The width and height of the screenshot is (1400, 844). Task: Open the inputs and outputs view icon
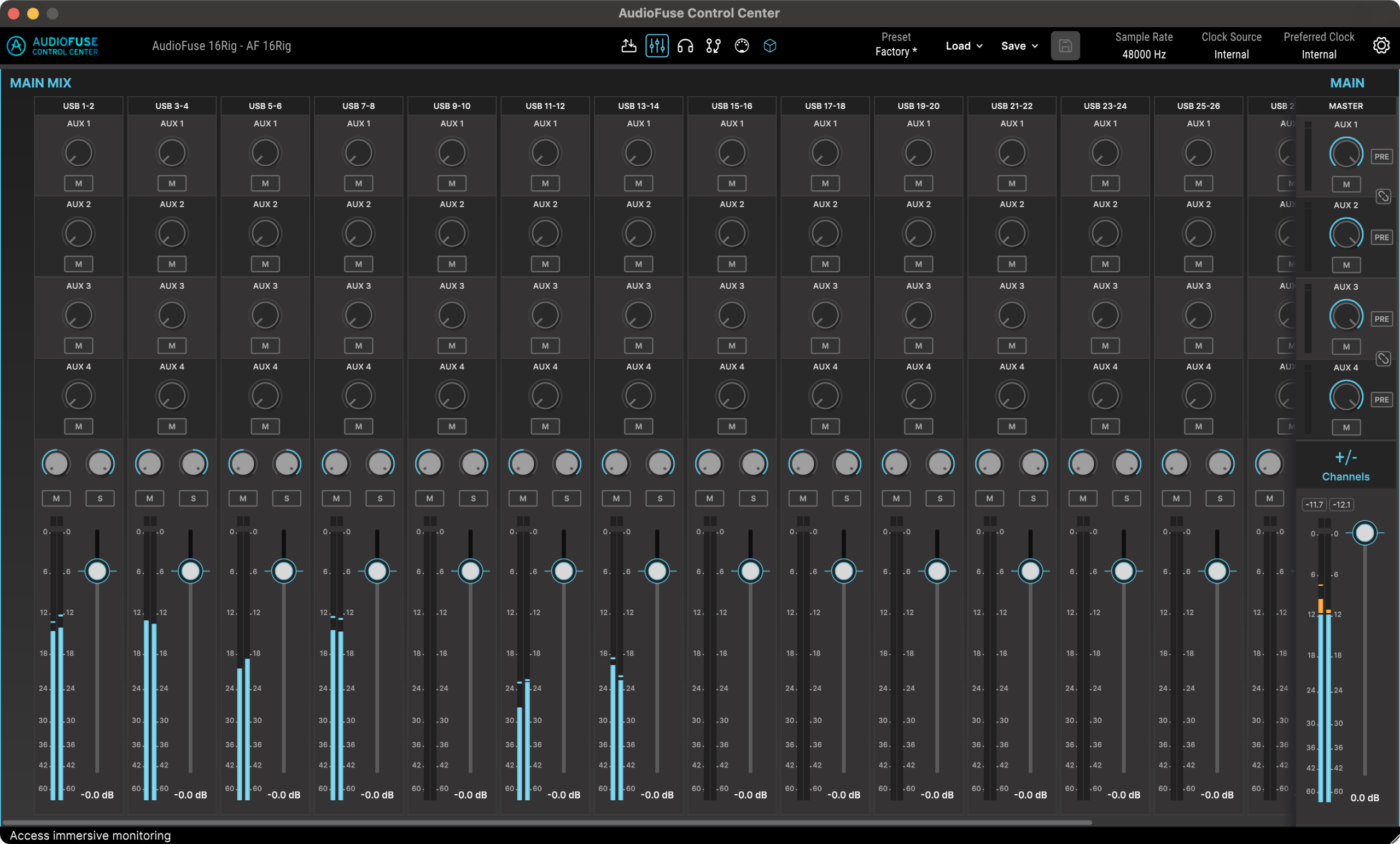pos(628,46)
